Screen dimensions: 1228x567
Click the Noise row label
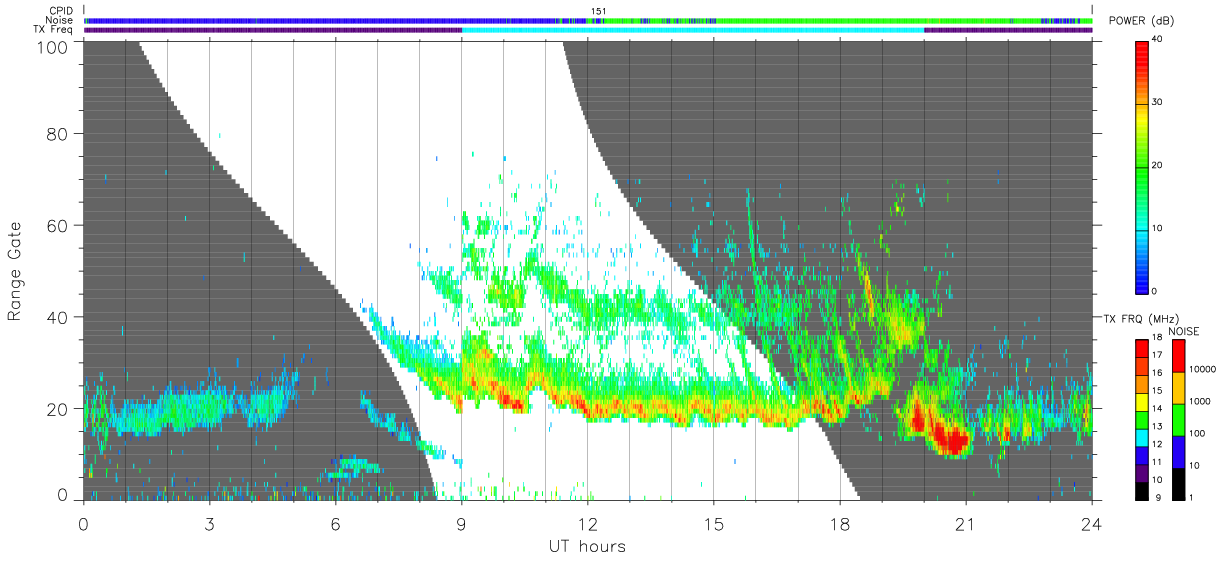pyautogui.click(x=59, y=20)
